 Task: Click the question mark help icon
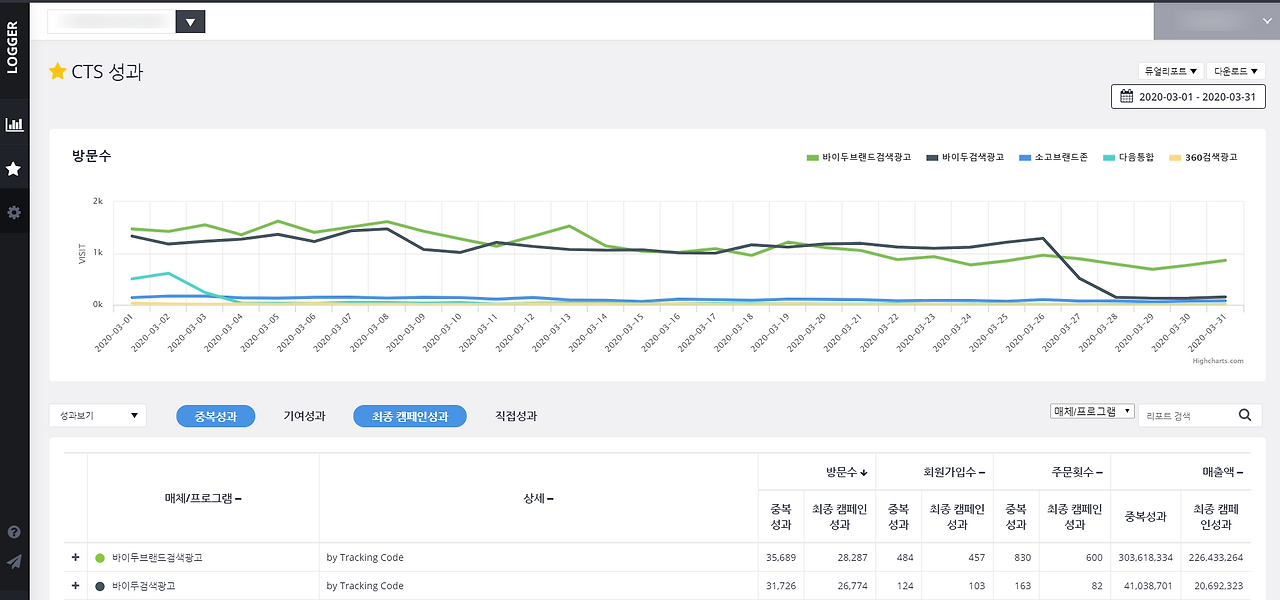pyautogui.click(x=14, y=532)
